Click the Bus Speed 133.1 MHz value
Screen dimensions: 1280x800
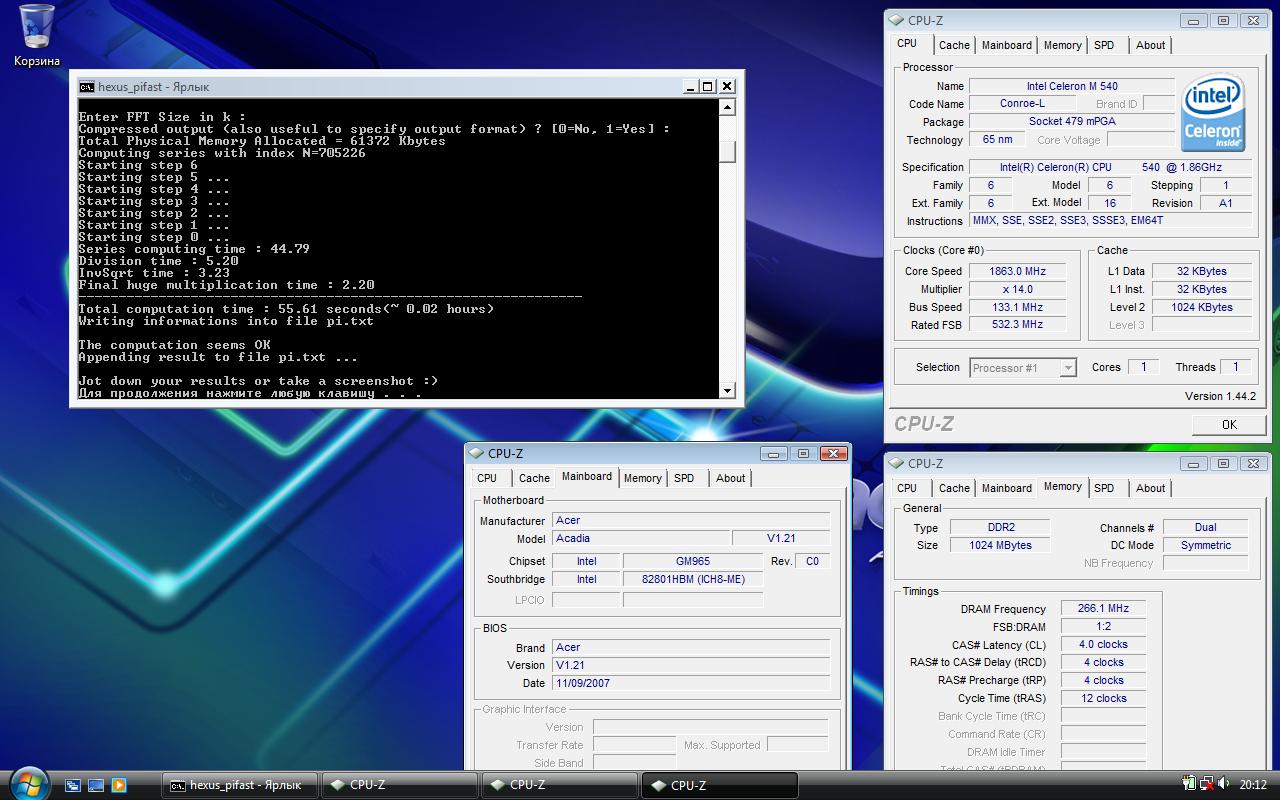1018,307
